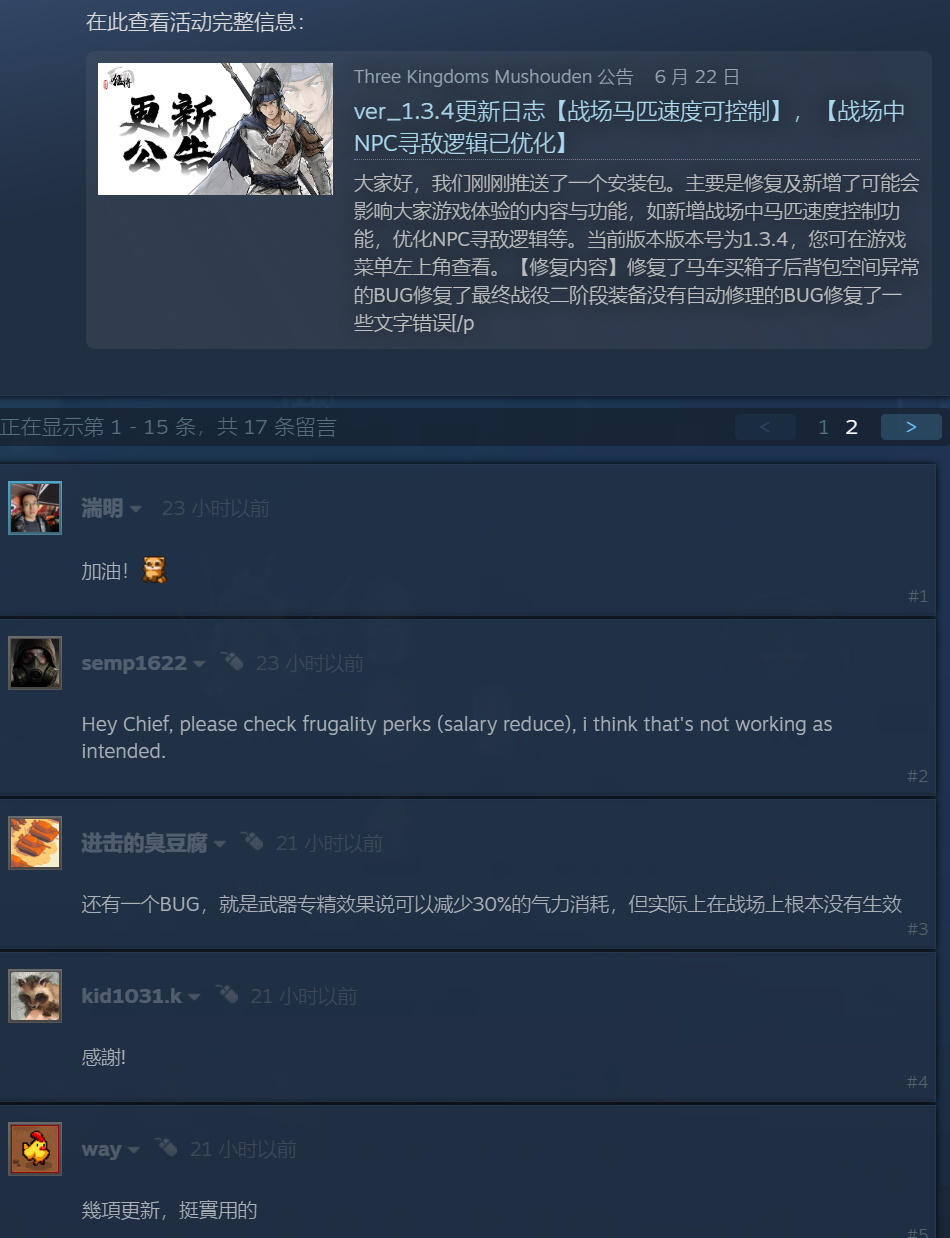Open way's chicken avatar

(35, 1149)
